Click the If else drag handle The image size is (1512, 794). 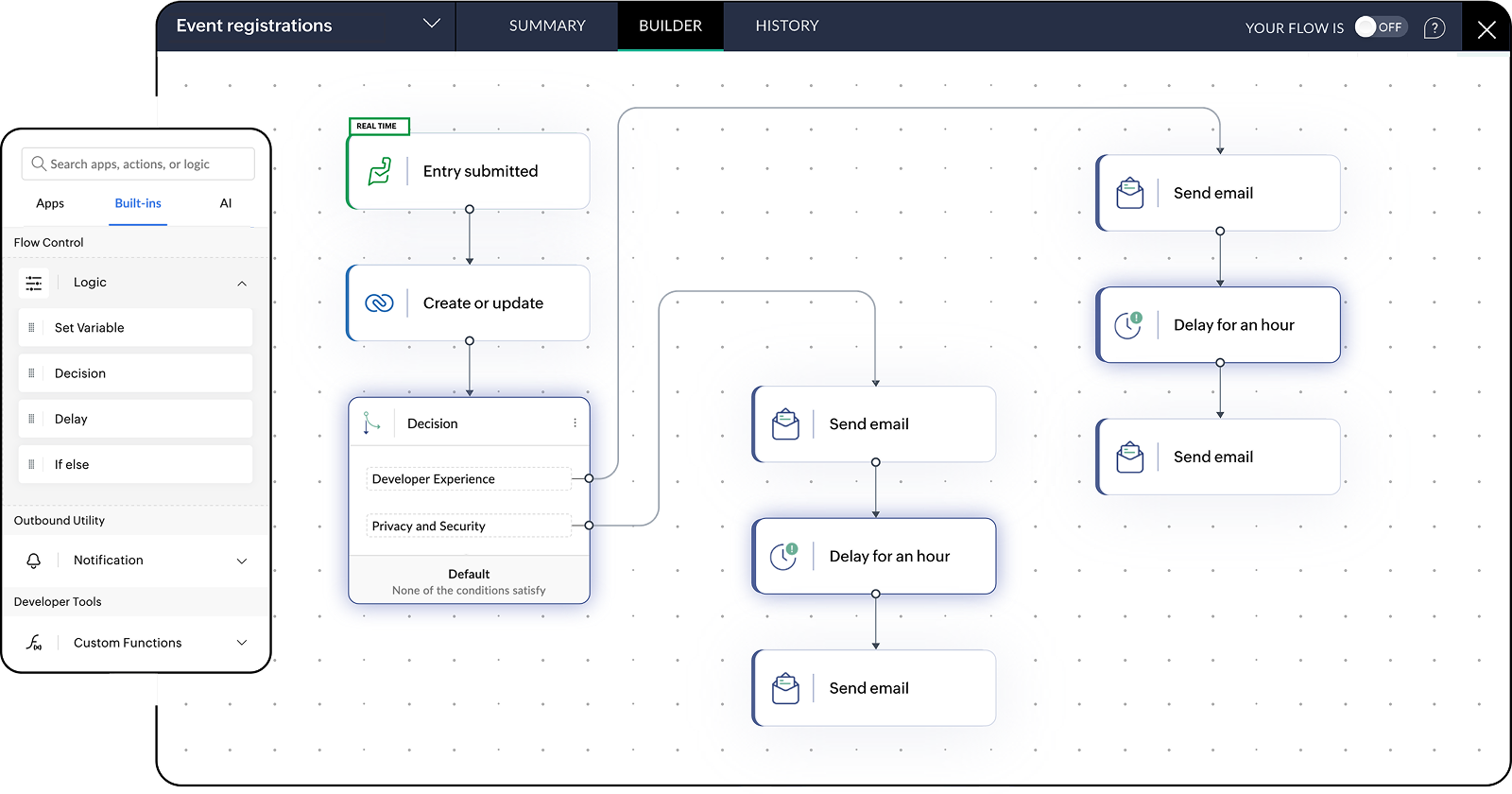tap(31, 464)
